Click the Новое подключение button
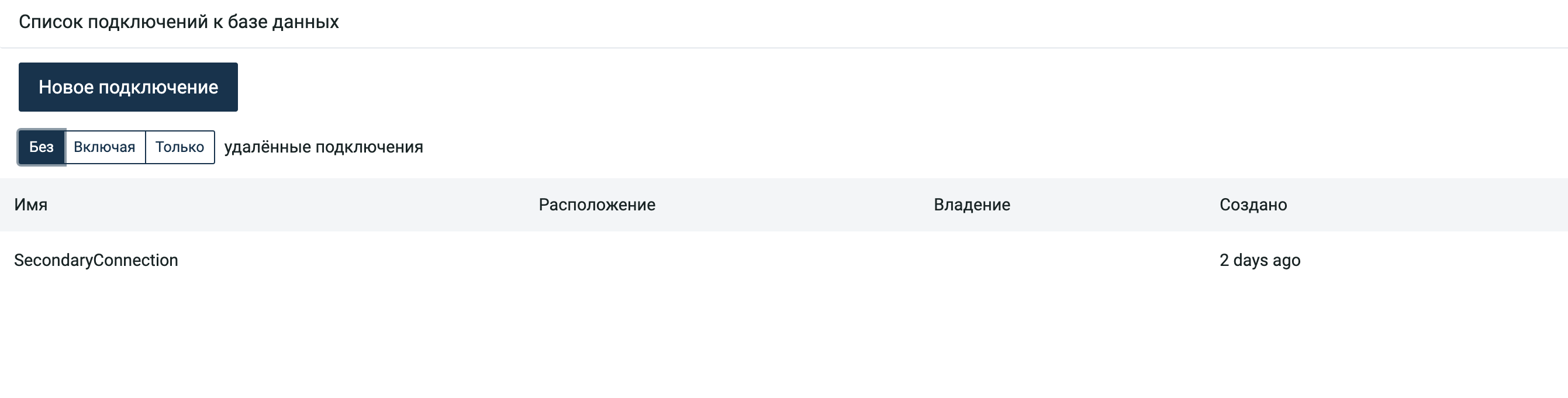 click(x=128, y=87)
